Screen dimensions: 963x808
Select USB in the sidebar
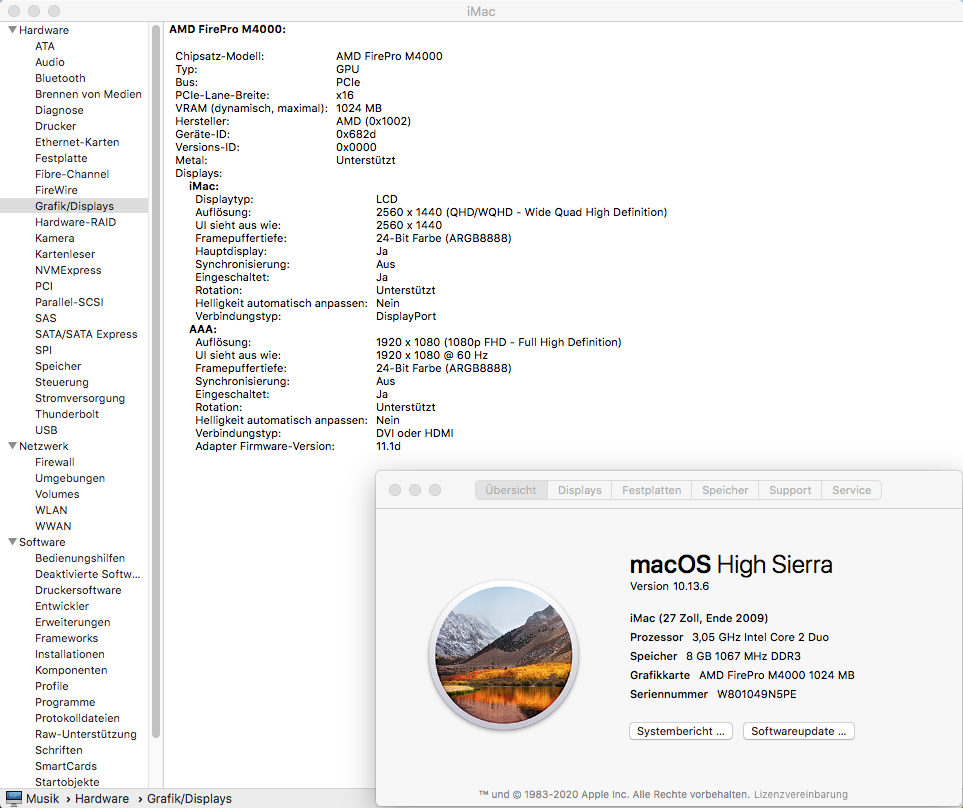click(46, 430)
